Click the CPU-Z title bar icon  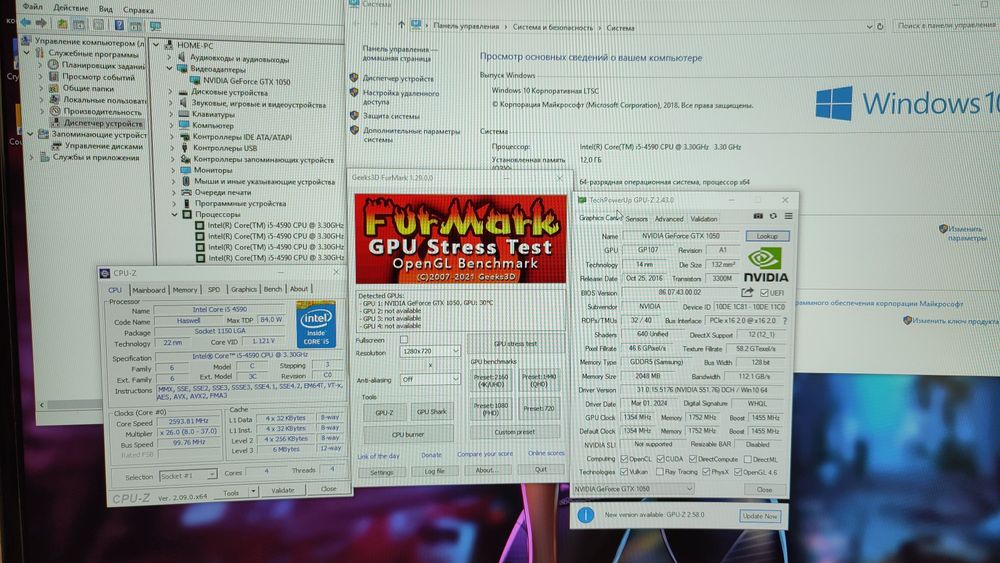coord(105,273)
